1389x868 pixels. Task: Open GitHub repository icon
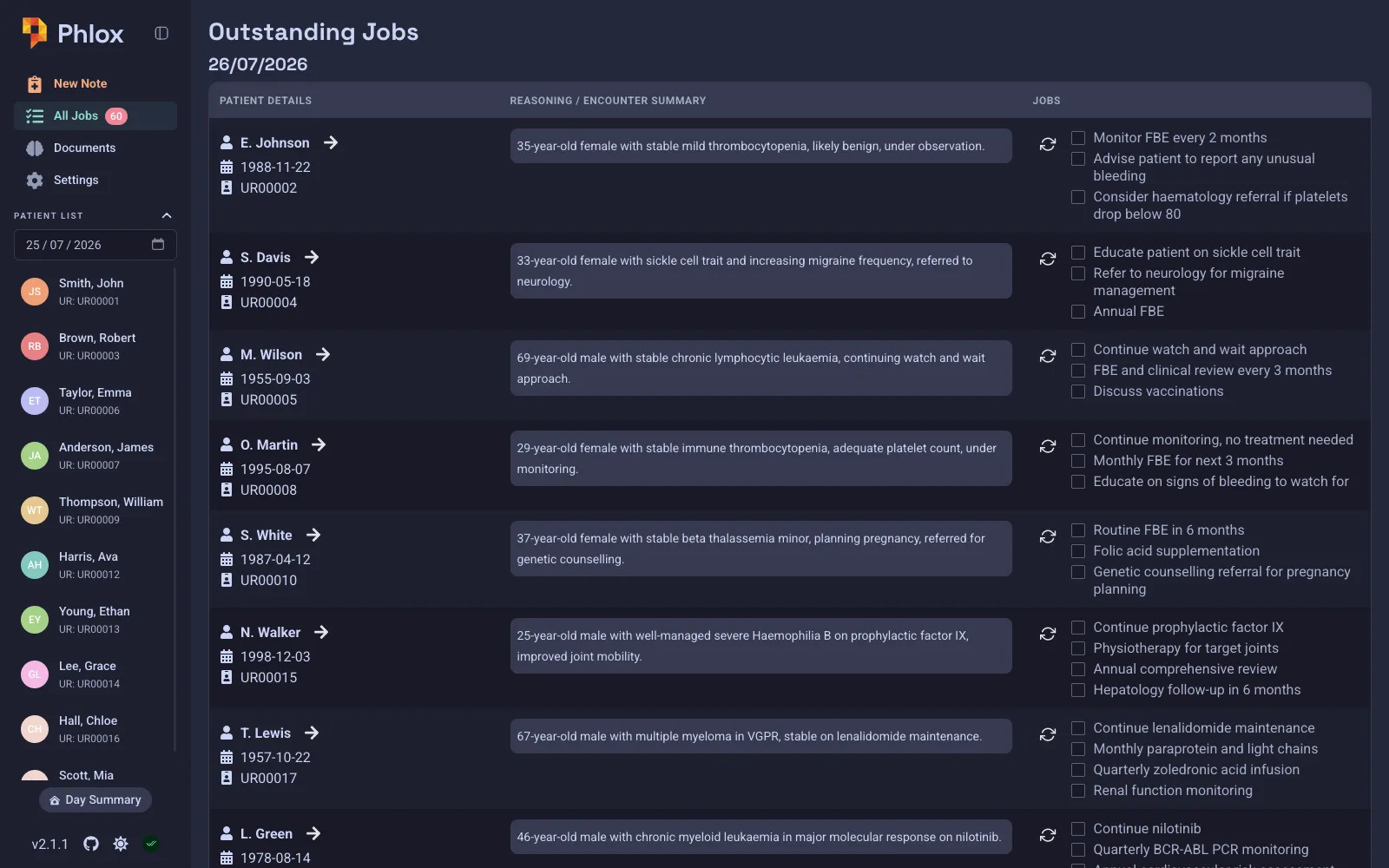tap(91, 844)
